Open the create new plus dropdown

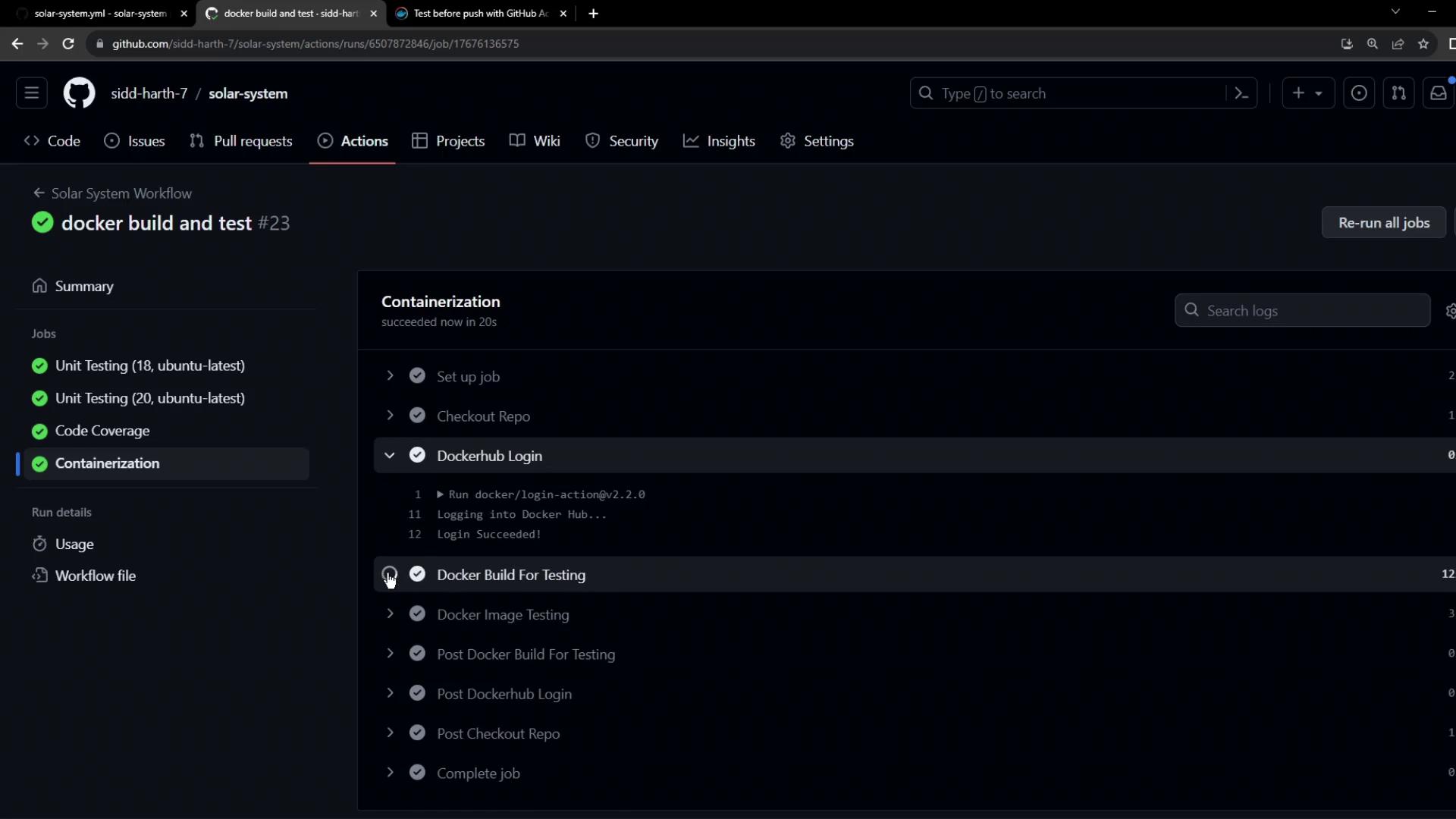point(1307,93)
